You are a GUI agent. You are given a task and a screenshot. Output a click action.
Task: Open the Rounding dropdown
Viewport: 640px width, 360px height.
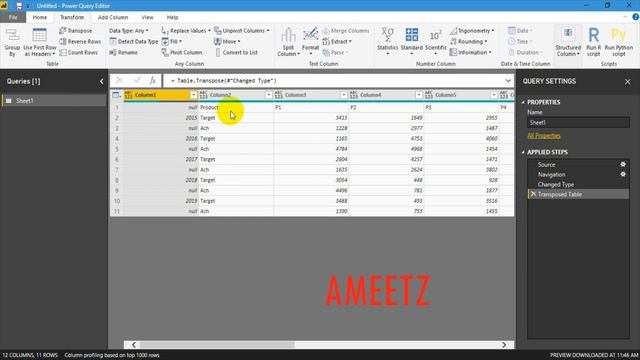[468, 42]
